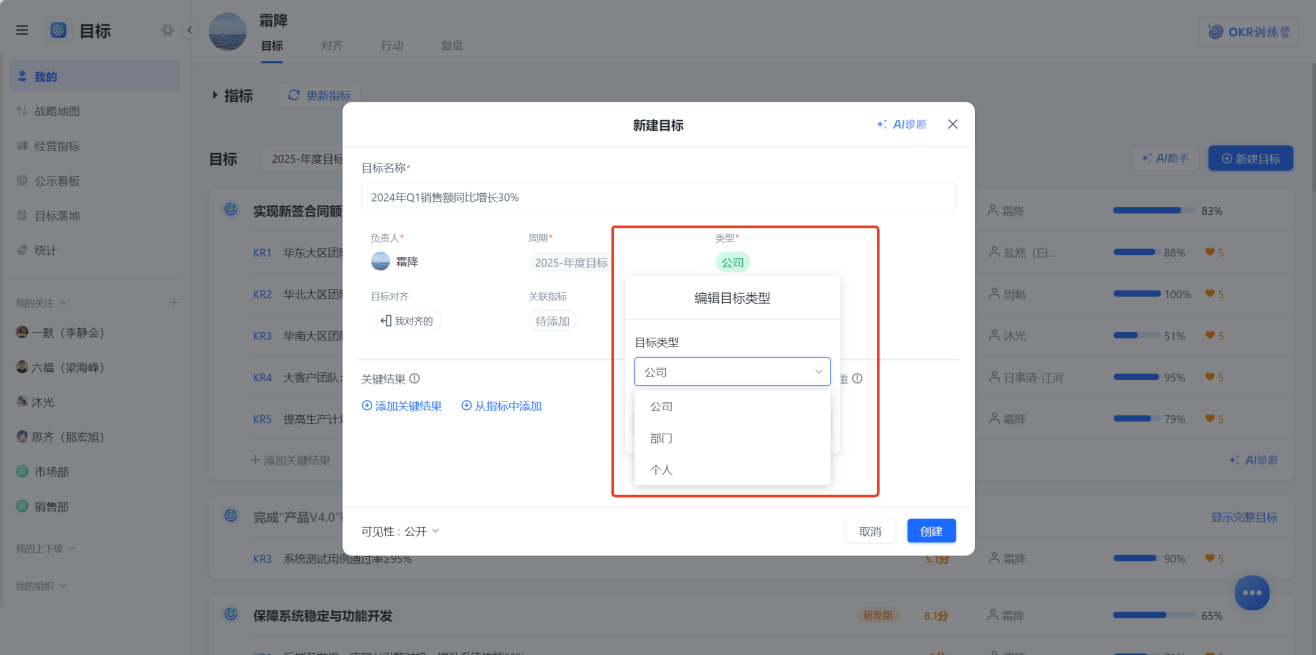The image size is (1316, 655).
Task: Click KR2 100% progress bar
Action: pos(1137,294)
